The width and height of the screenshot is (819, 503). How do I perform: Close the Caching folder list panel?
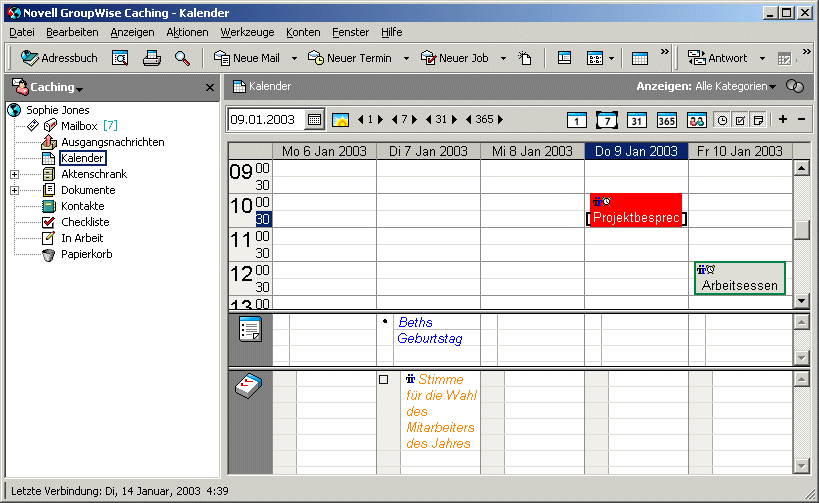(x=209, y=87)
